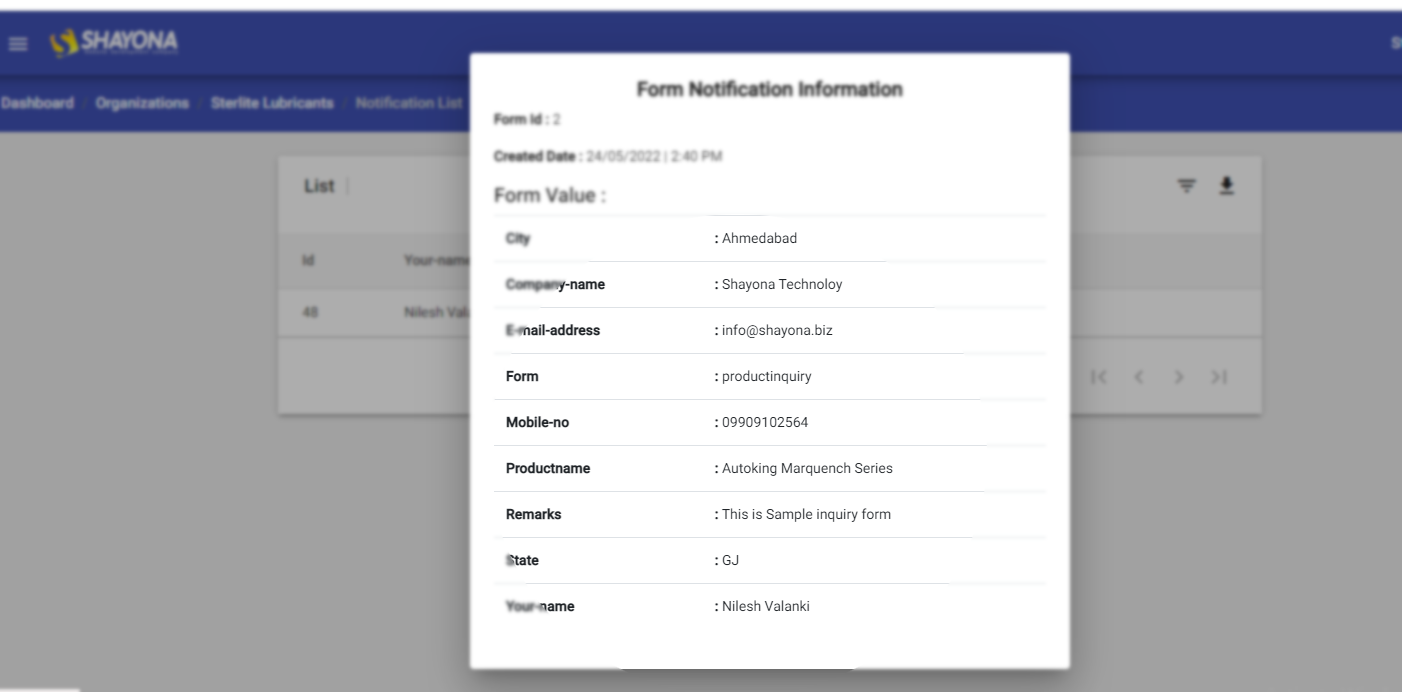1402x692 pixels.
Task: Select the City value Ahmedabad
Action: pos(759,239)
